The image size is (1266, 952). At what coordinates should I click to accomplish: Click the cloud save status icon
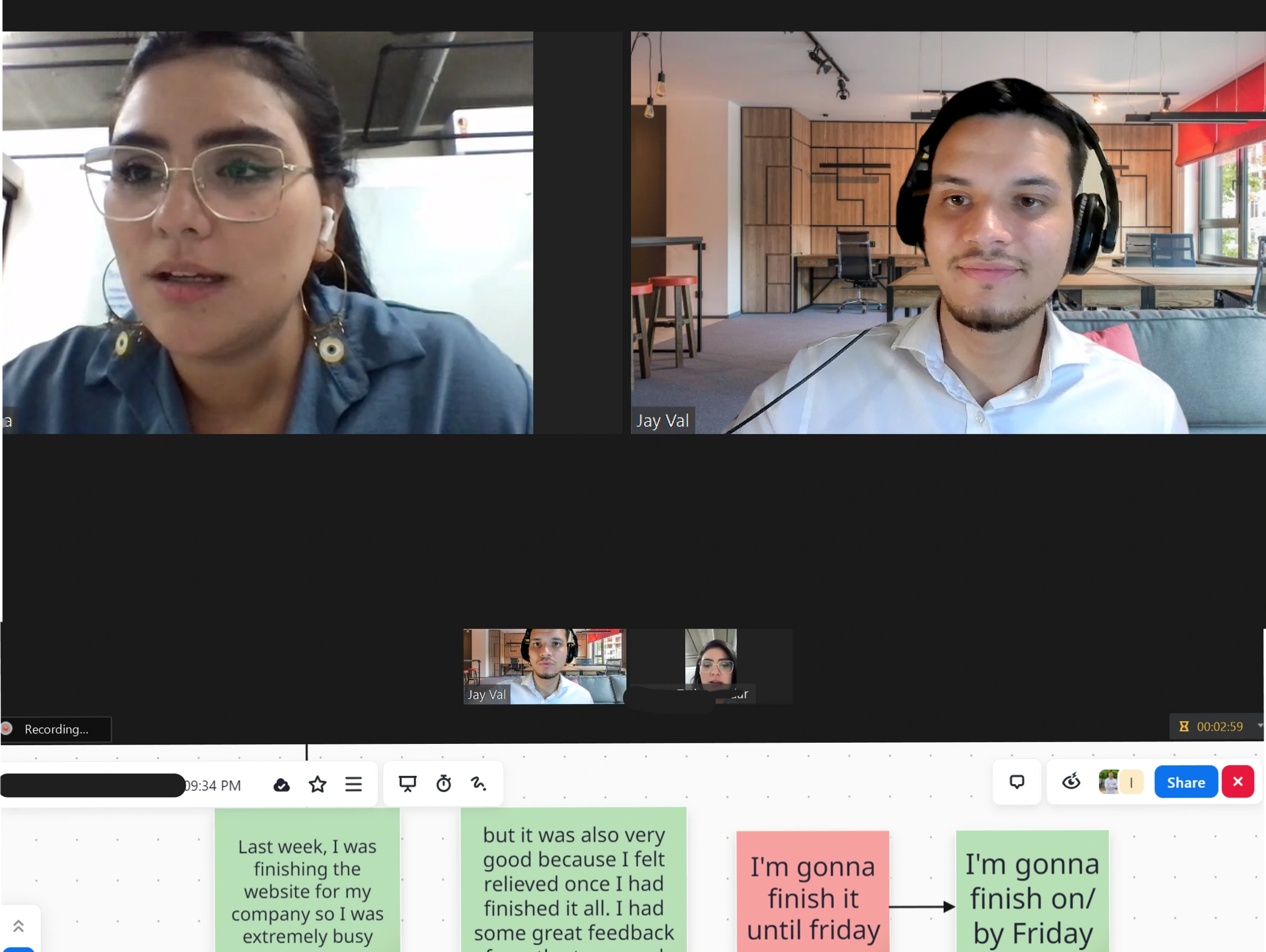(281, 785)
